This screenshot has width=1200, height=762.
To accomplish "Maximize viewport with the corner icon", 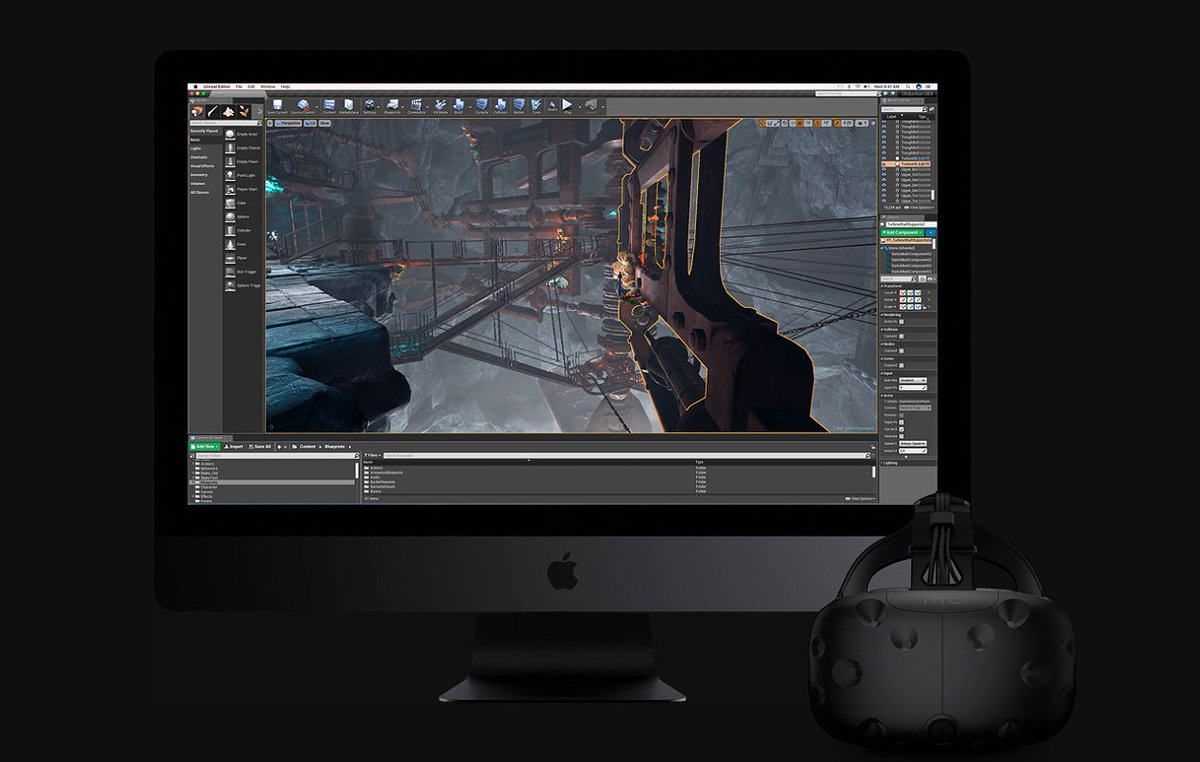I will click(873, 123).
